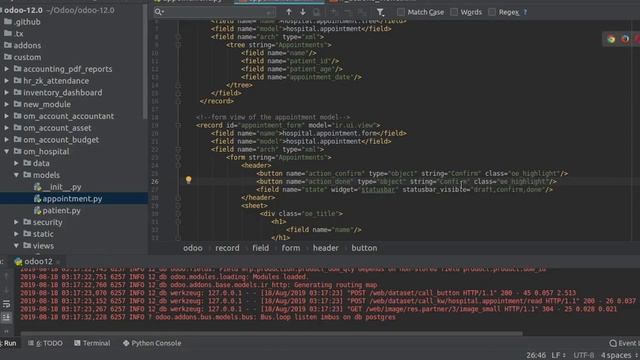640x360 pixels.
Task: Select the field breadcrumb
Action: coord(260,248)
